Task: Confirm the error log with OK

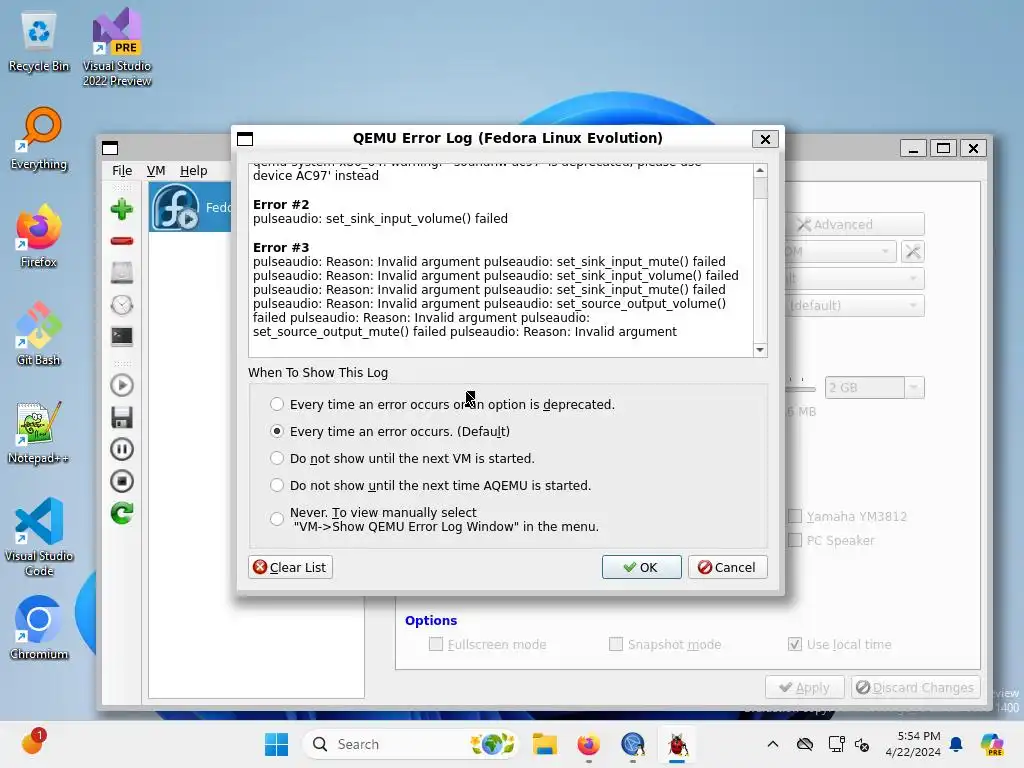Action: (x=641, y=567)
